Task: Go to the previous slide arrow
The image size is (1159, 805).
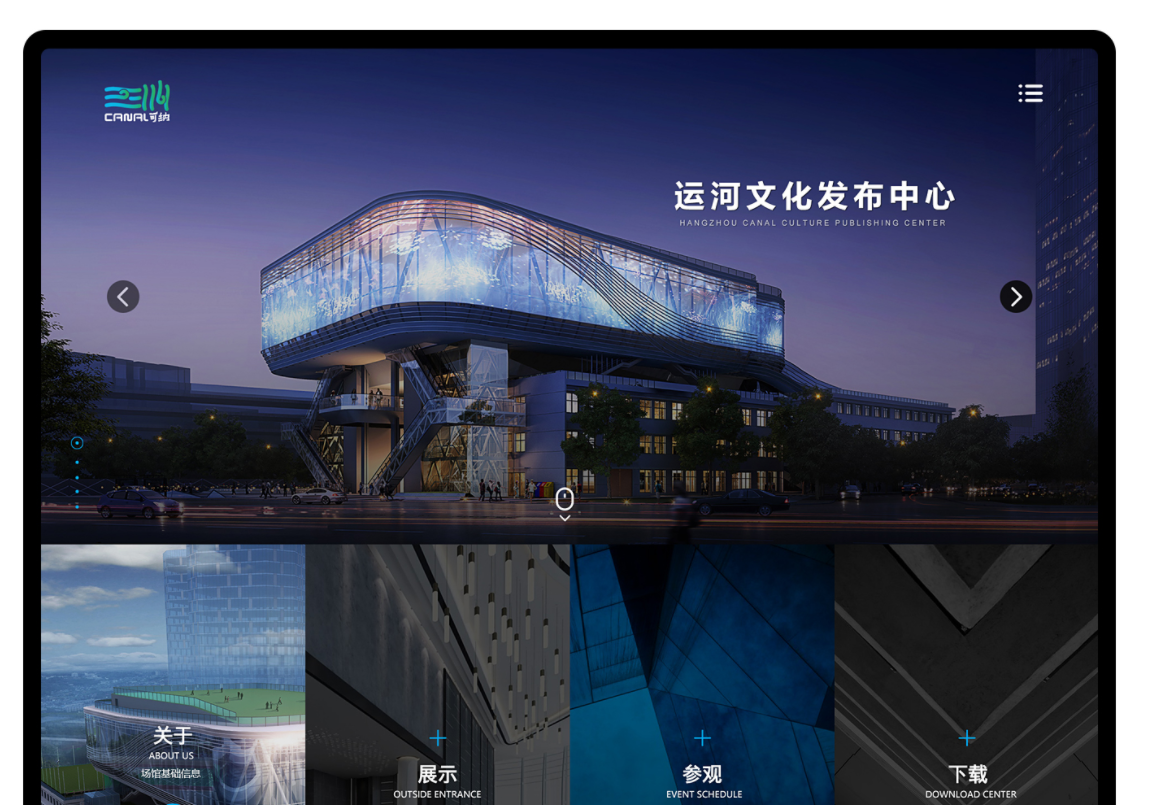Action: (x=123, y=297)
